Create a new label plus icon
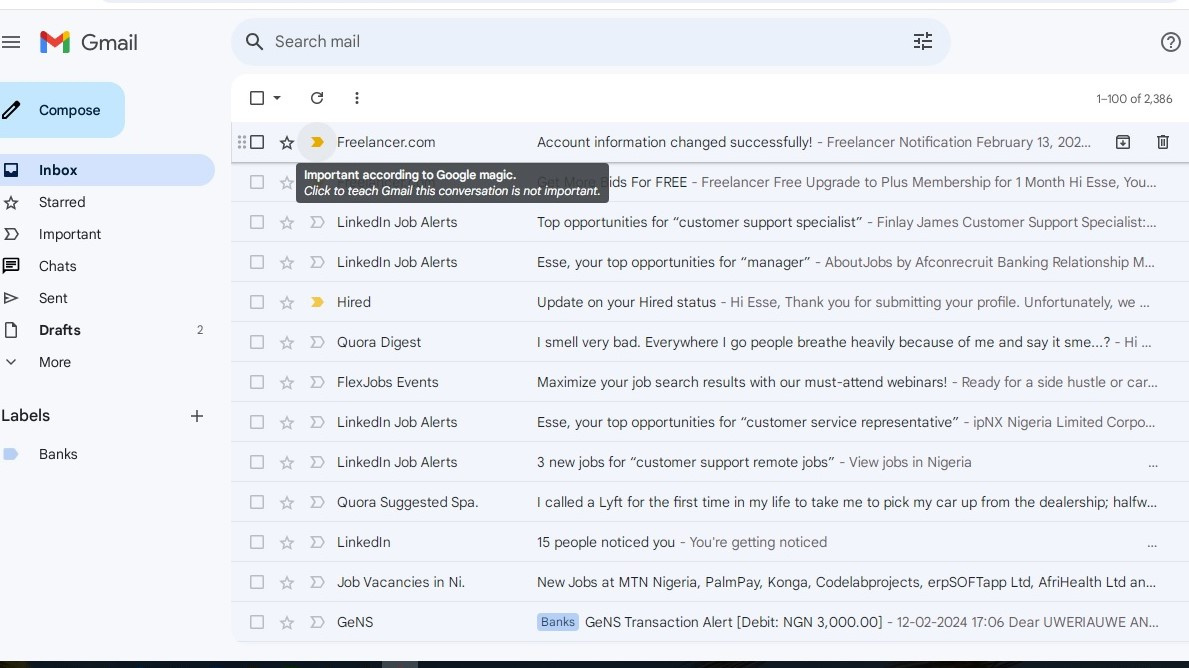The image size is (1189, 668). coord(196,416)
